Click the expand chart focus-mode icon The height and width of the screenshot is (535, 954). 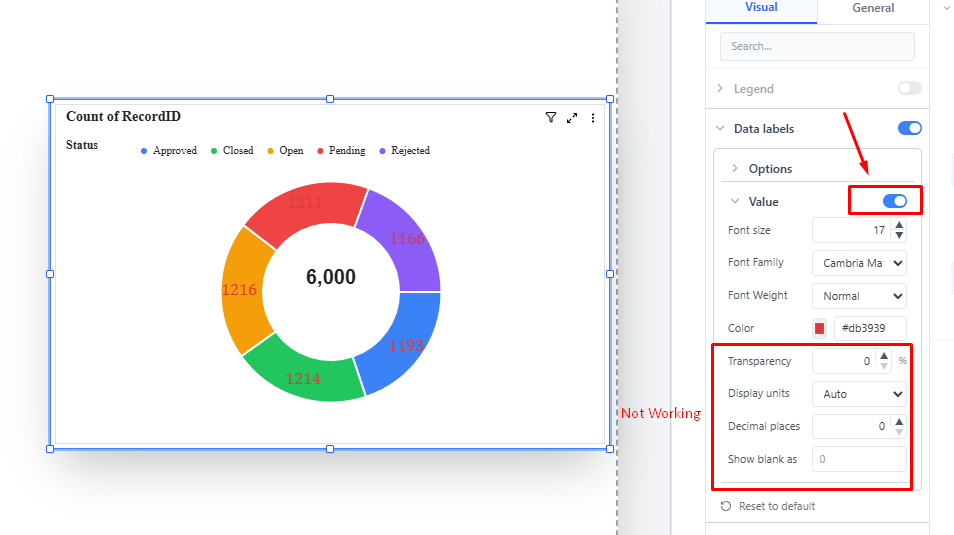coord(572,118)
